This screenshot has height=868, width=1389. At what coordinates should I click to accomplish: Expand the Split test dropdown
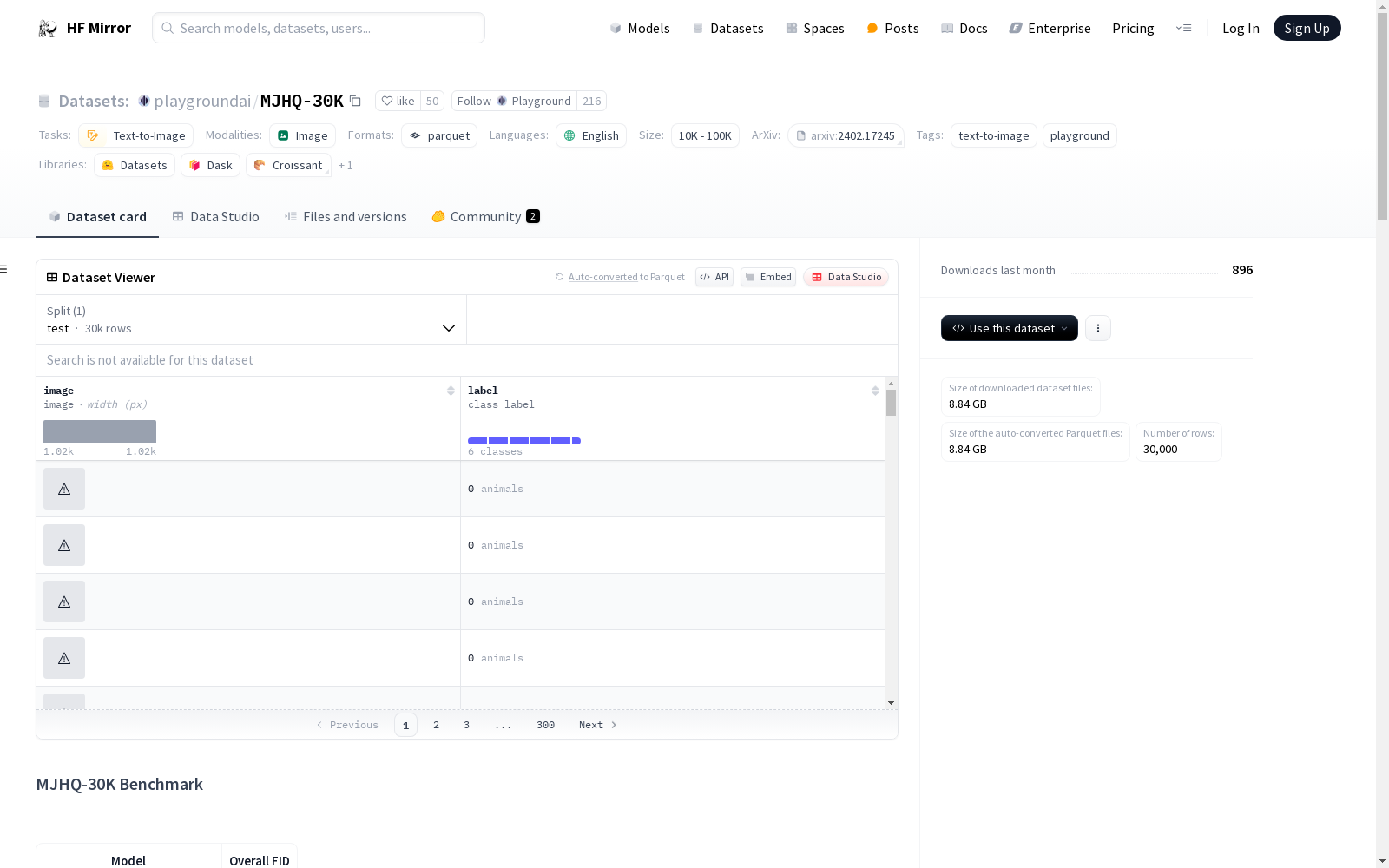click(x=252, y=319)
